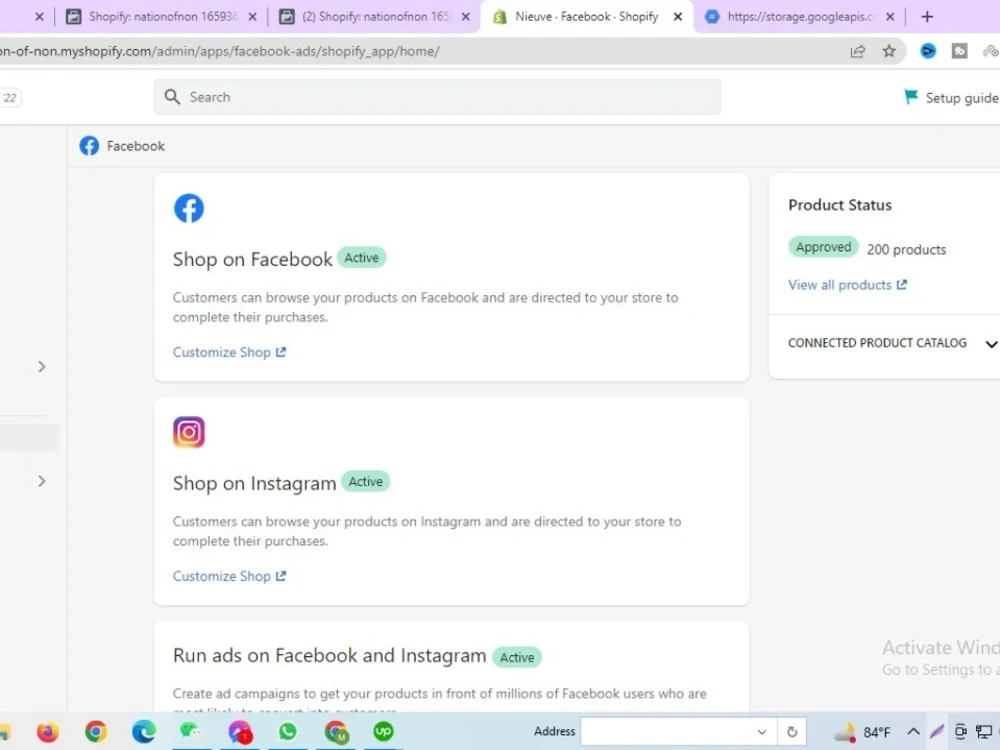
Task: Select the highlighted sidebar item
Action: pos(29,438)
